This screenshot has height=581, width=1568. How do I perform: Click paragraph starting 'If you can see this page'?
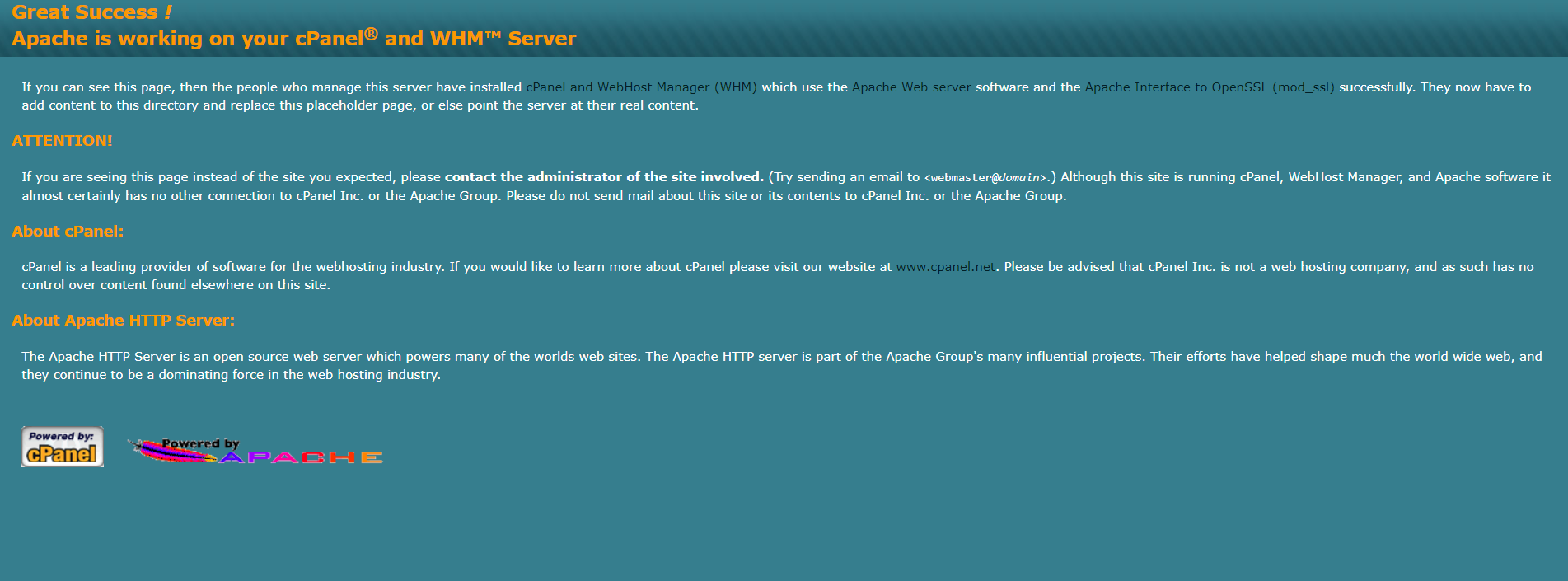(x=776, y=96)
